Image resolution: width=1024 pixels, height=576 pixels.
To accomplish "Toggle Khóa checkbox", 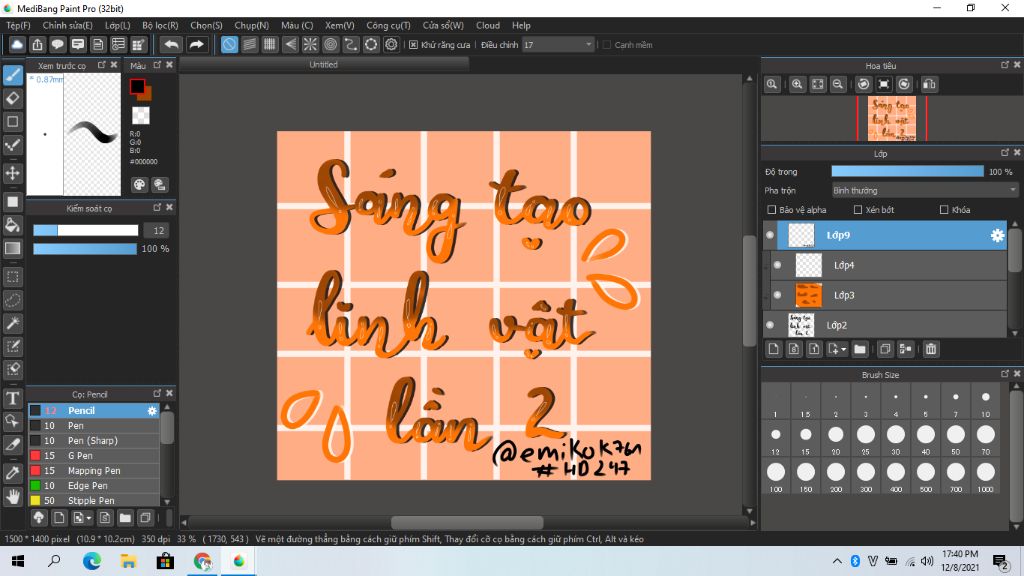I will coord(944,210).
